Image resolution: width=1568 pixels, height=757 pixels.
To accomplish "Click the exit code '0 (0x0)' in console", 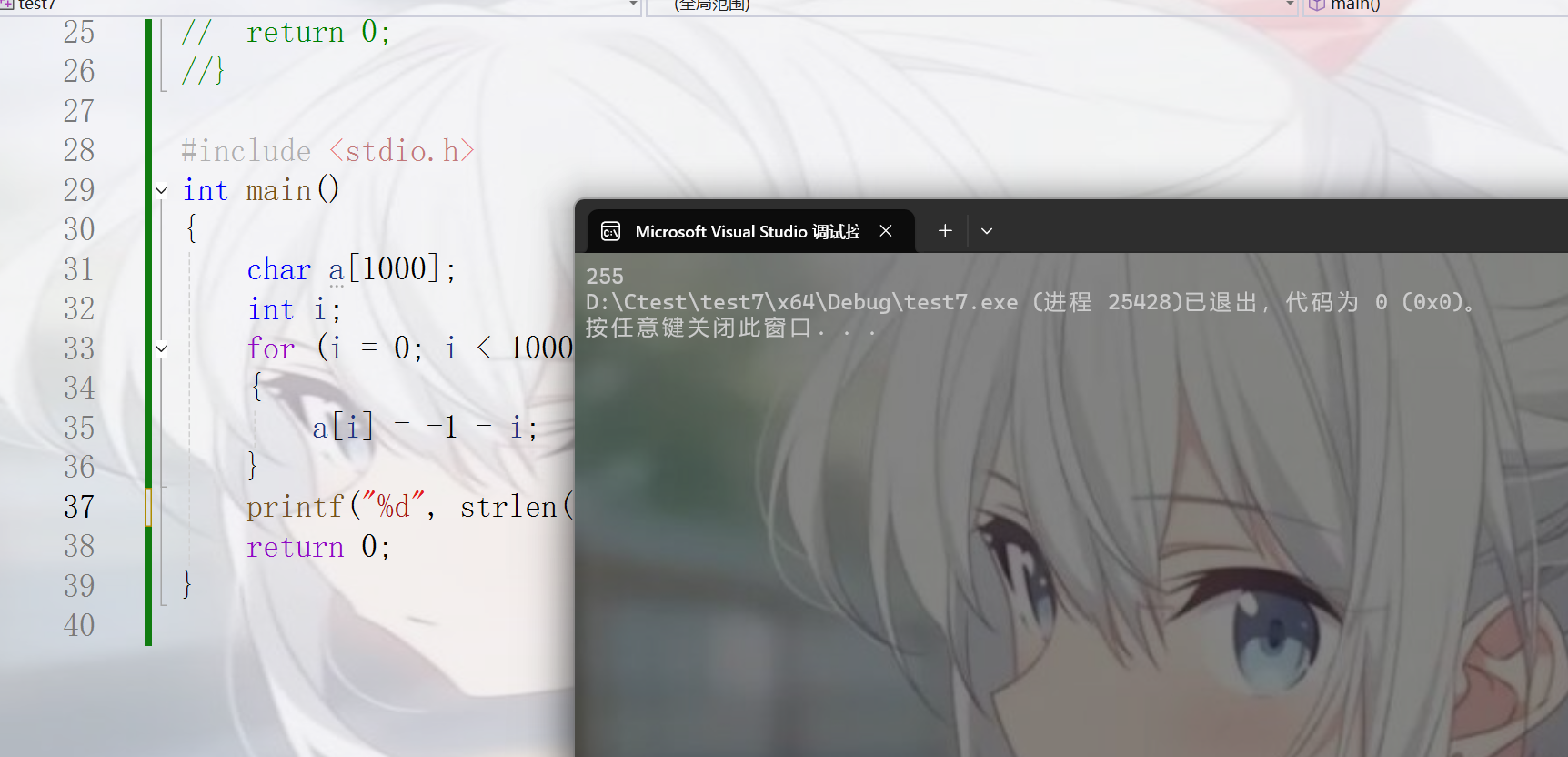I will coord(1419,302).
